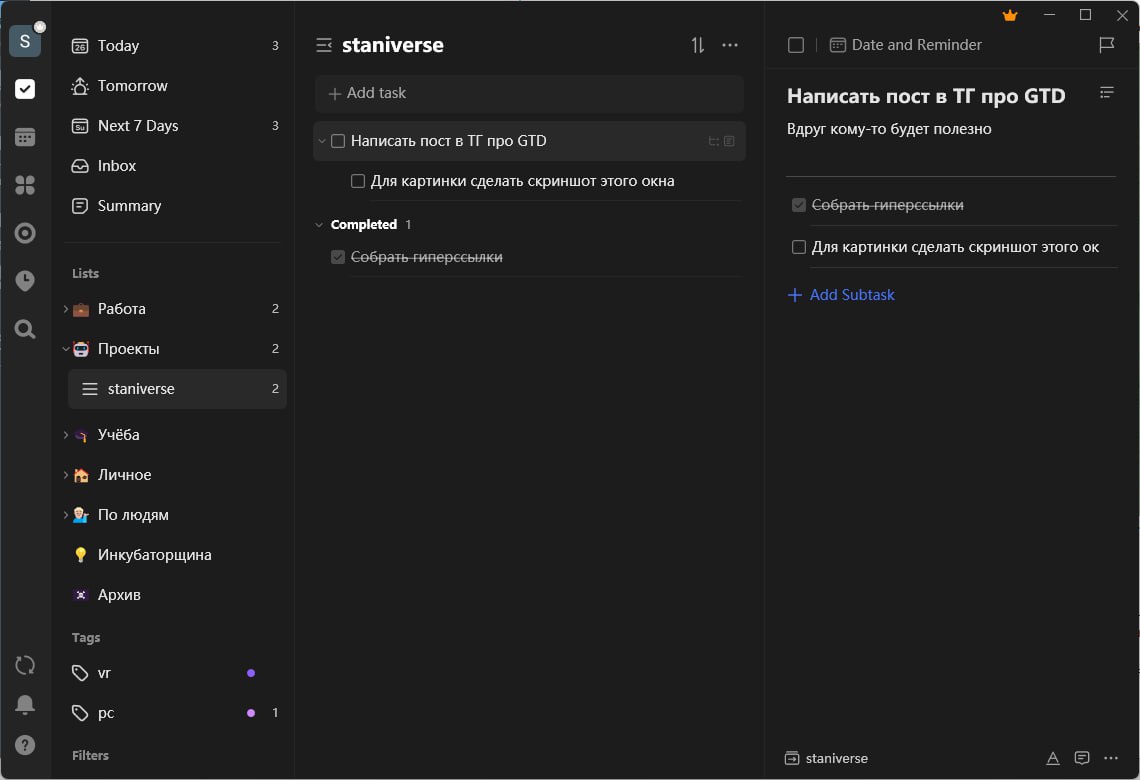Expand the 'Работа' folder

click(x=66, y=309)
